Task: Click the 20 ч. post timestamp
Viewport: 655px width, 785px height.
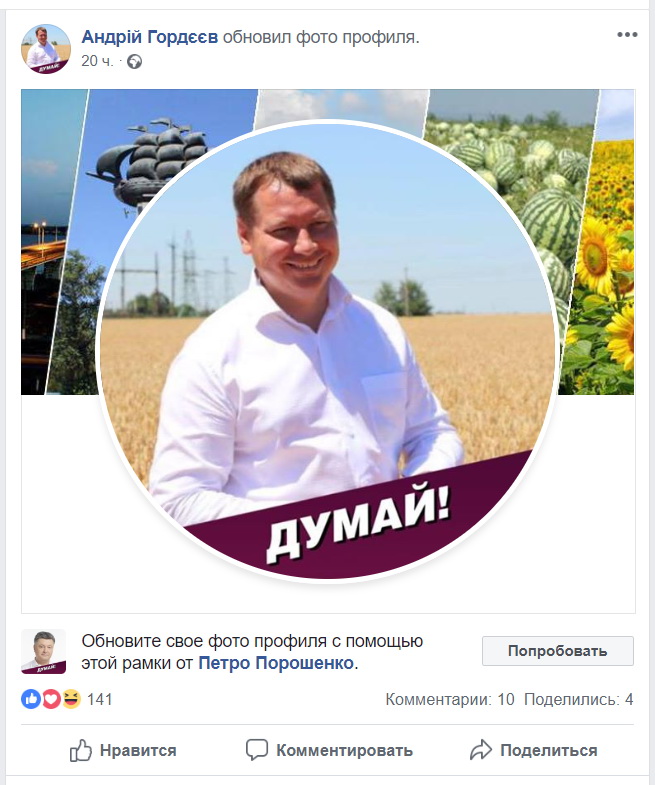Action: point(98,61)
